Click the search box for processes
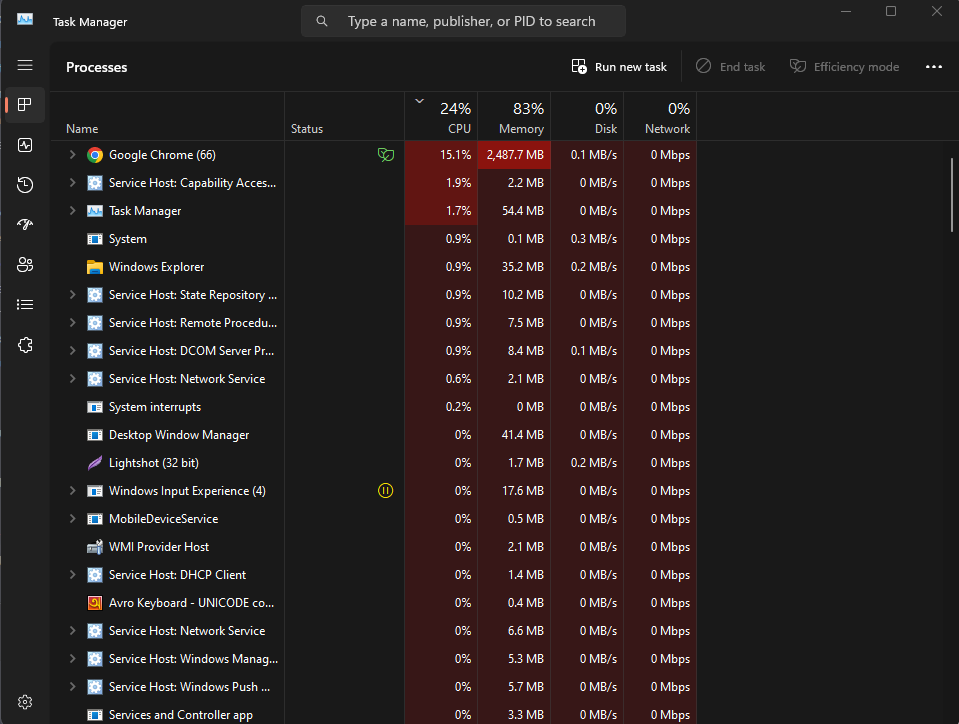The height and width of the screenshot is (724, 959). (463, 21)
